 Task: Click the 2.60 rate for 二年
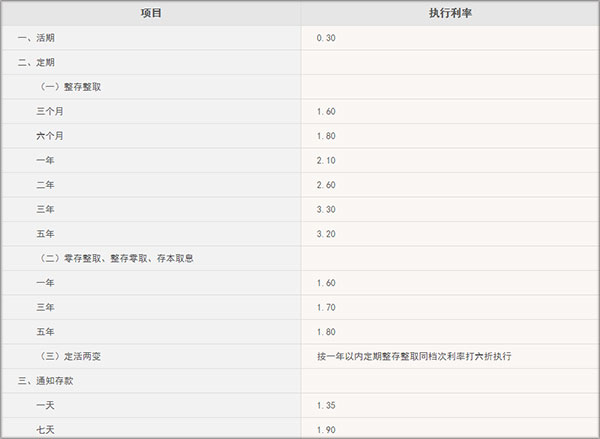pos(325,184)
